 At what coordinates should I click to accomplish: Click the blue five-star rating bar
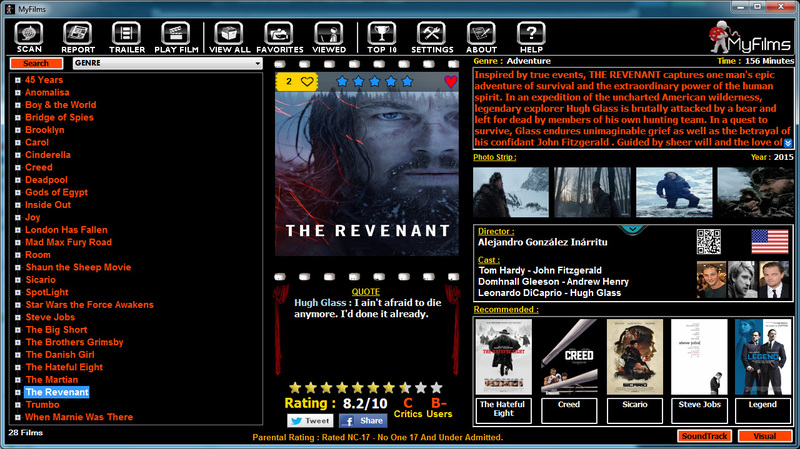(x=374, y=81)
